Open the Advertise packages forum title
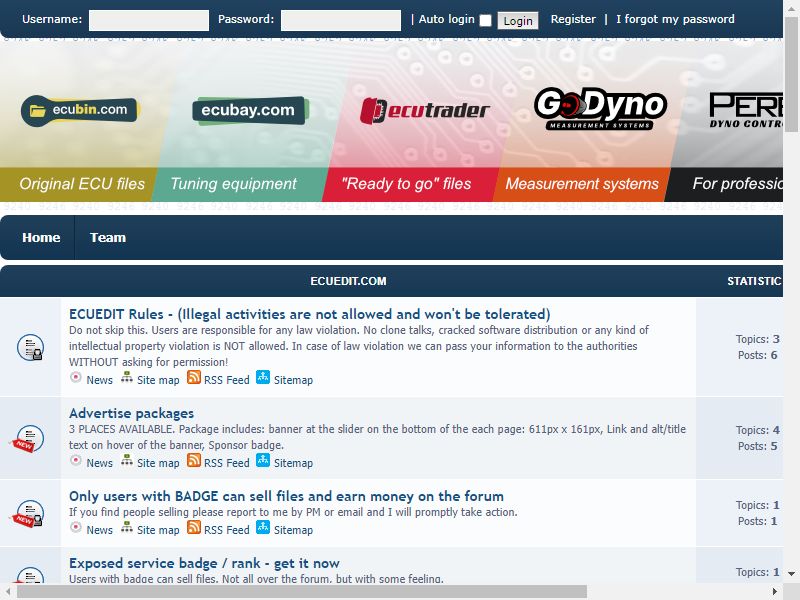Image resolution: width=800 pixels, height=600 pixels. 131,413
